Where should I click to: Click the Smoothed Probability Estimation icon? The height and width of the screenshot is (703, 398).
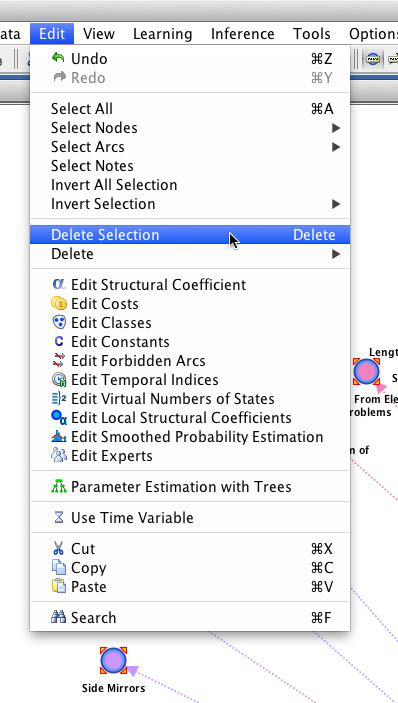tap(59, 436)
